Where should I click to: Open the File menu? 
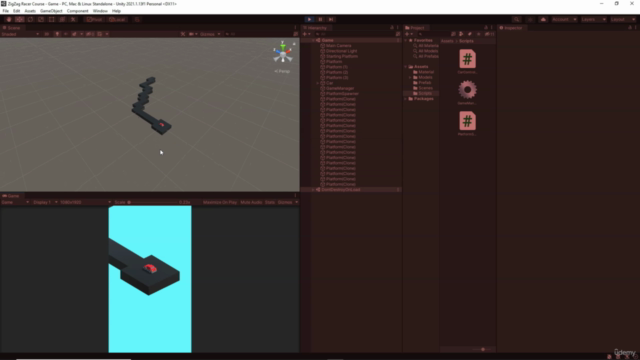[5, 11]
